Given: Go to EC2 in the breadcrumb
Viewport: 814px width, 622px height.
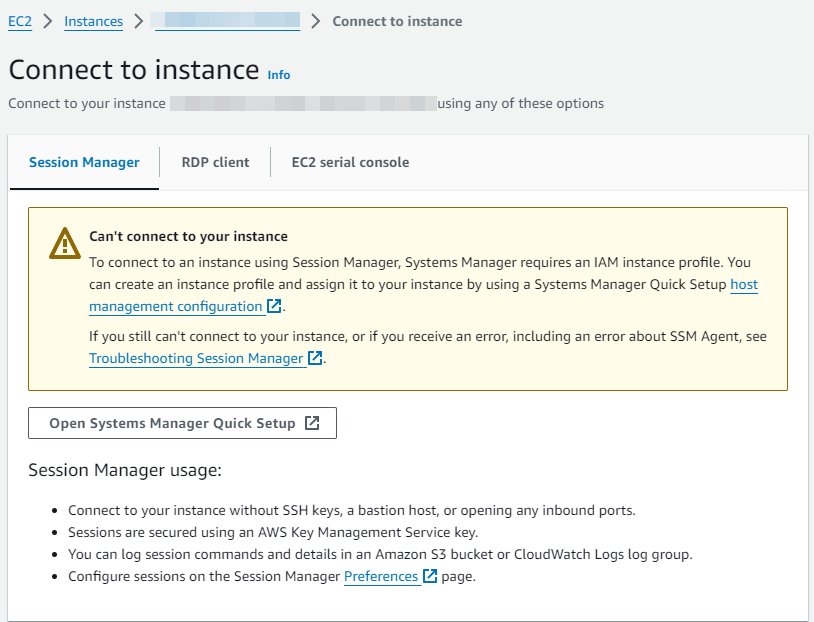Looking at the screenshot, I should (x=20, y=21).
